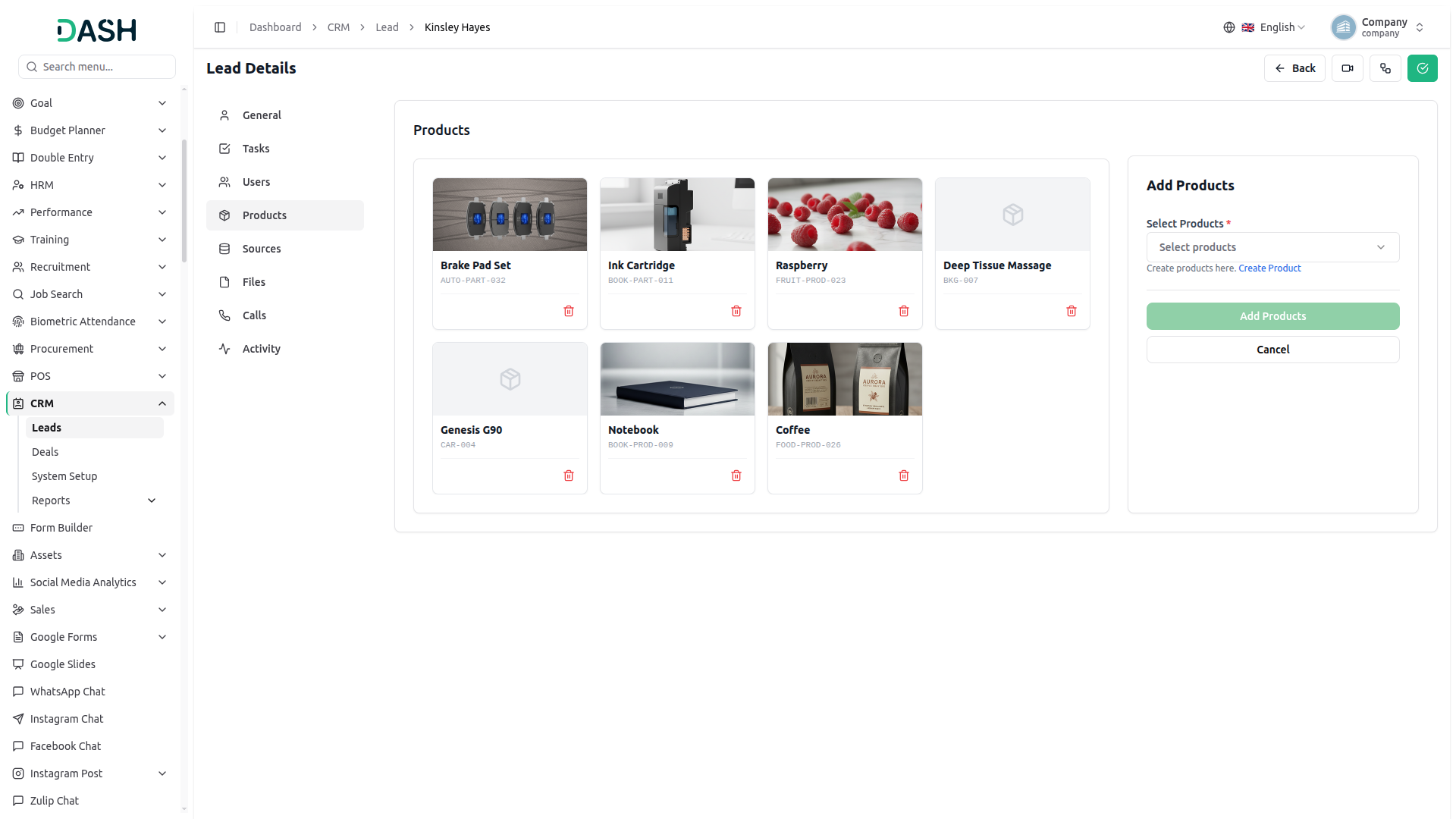The image size is (1456, 819).
Task: Click the video camera icon button
Action: [x=1348, y=68]
